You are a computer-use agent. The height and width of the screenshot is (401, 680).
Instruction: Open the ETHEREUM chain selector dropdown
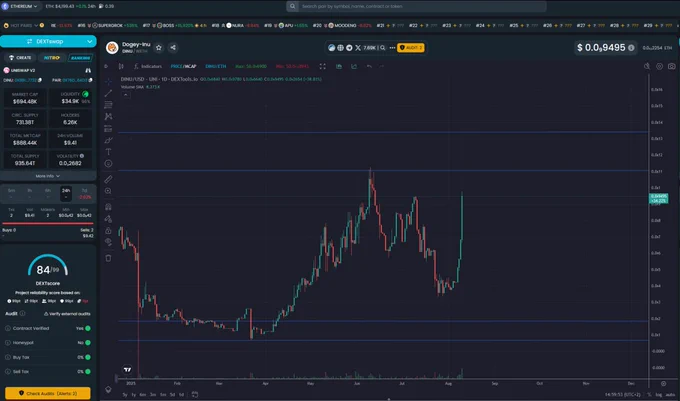20,6
